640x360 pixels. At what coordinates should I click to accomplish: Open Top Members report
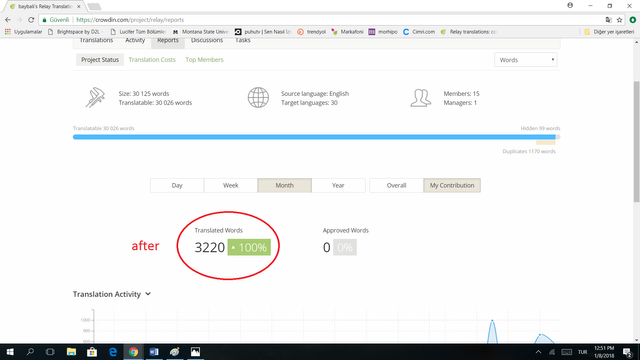click(204, 60)
